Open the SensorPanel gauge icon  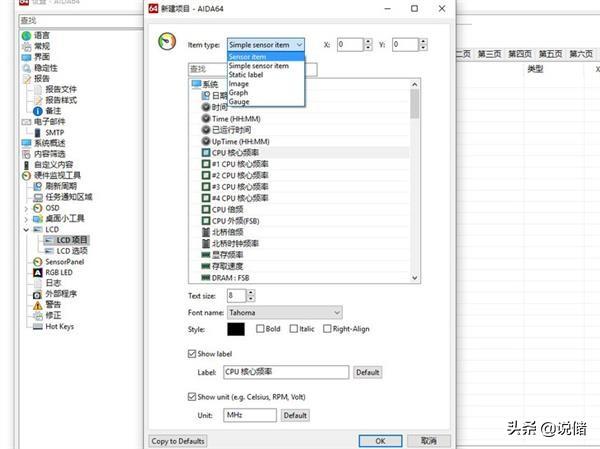coord(38,262)
